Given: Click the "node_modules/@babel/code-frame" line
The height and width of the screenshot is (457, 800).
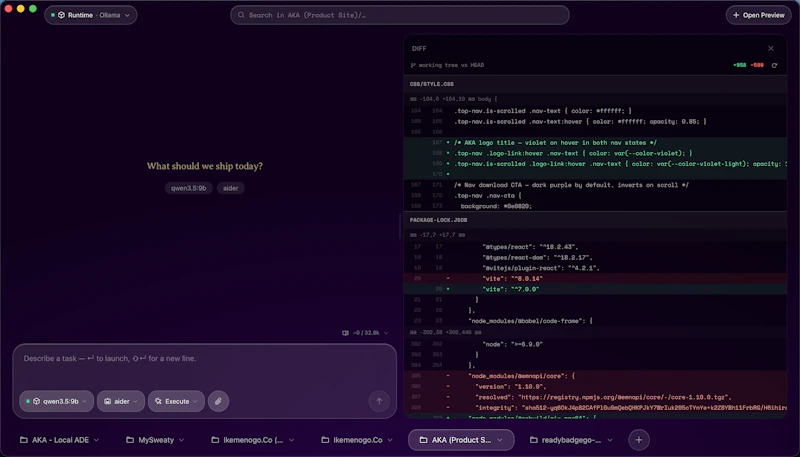Looking at the screenshot, I should (595, 321).
